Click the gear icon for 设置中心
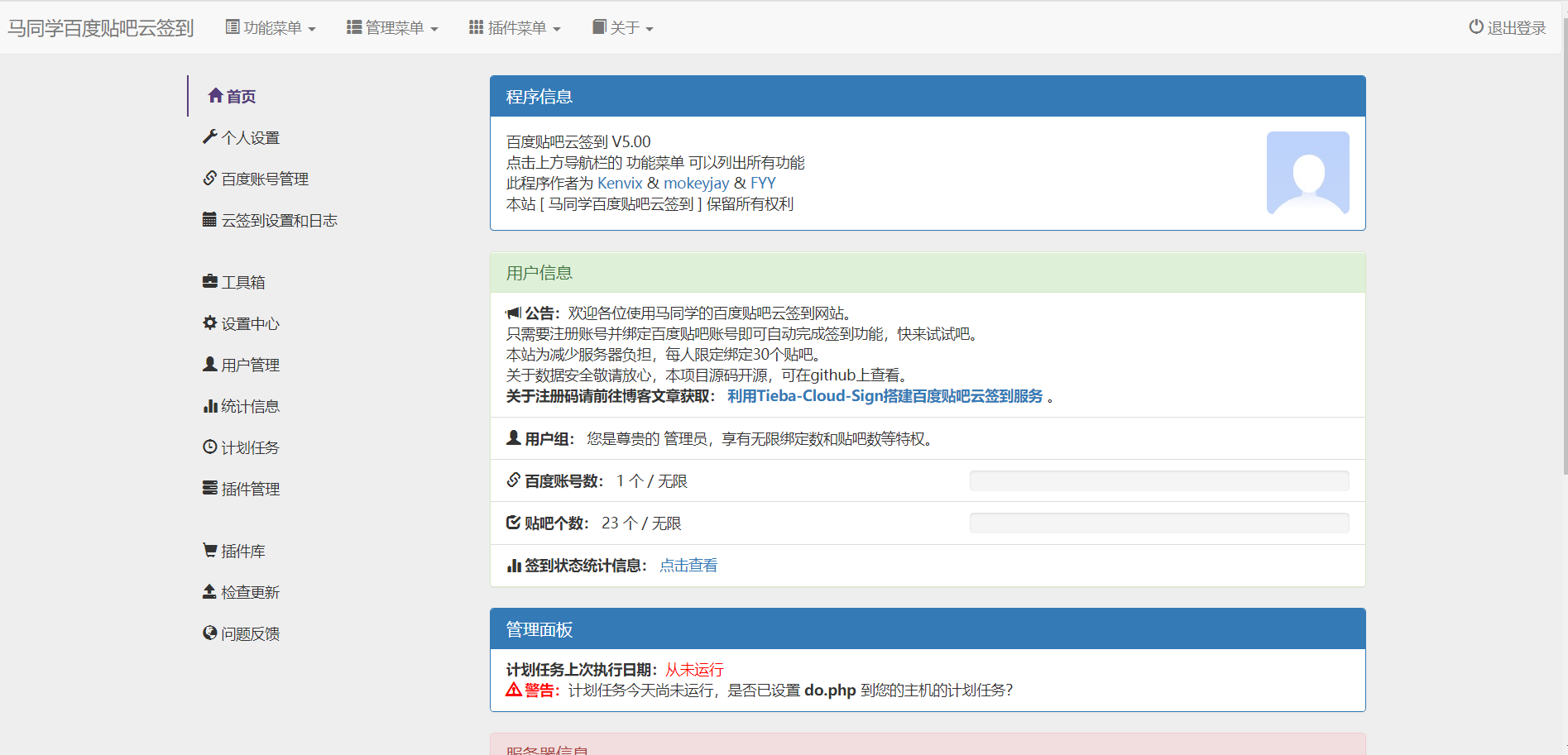The image size is (1568, 755). pyautogui.click(x=210, y=323)
